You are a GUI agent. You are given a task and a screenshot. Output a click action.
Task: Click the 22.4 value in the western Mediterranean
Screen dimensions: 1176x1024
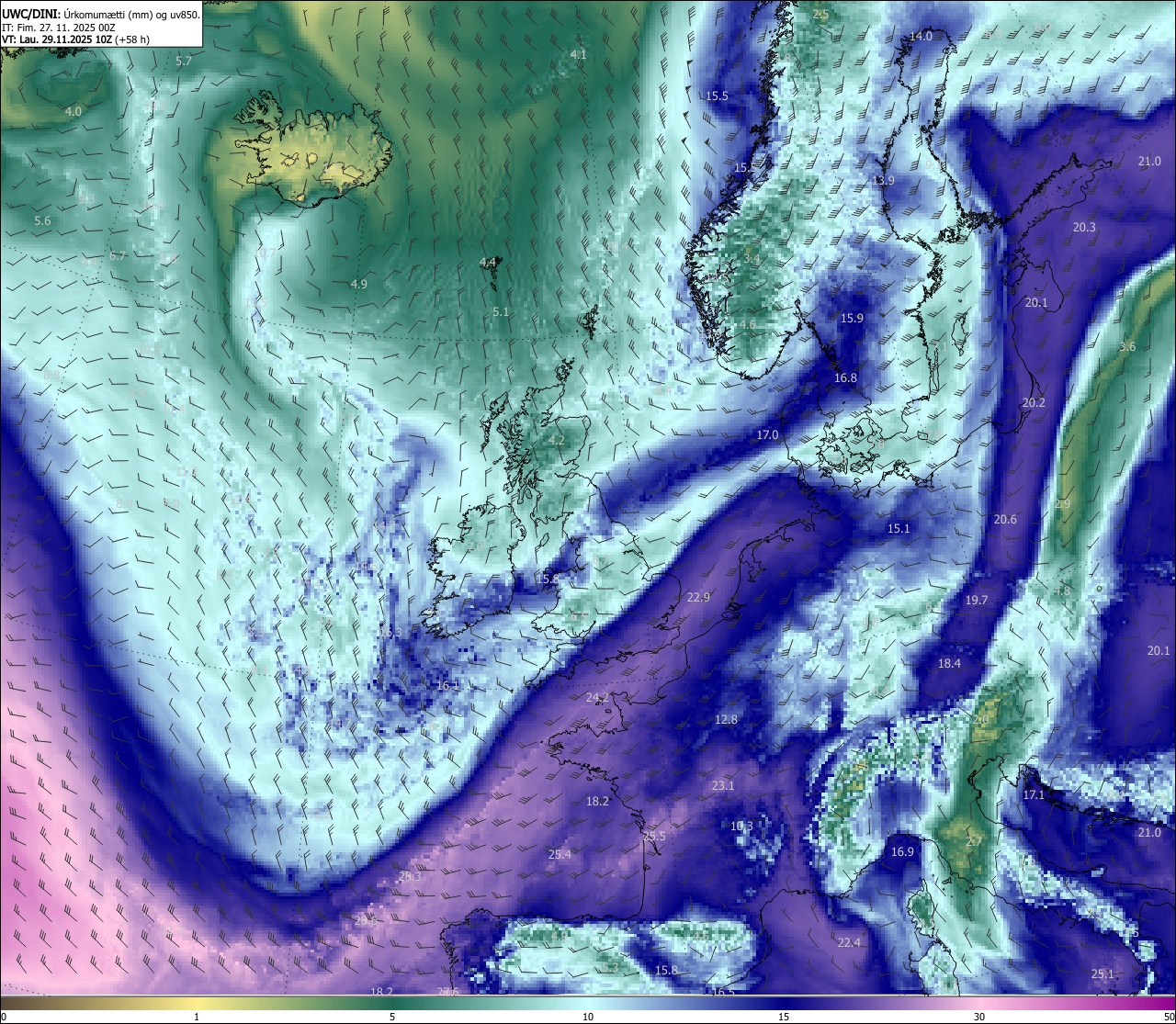click(849, 943)
